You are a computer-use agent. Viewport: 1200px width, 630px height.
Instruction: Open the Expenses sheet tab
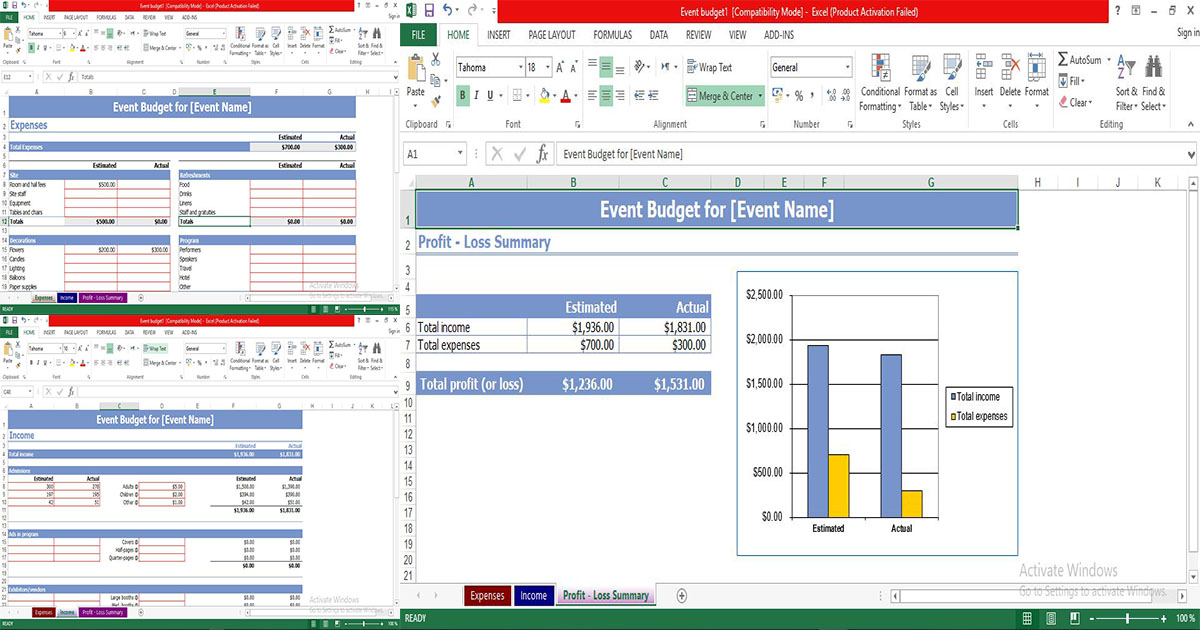487,595
